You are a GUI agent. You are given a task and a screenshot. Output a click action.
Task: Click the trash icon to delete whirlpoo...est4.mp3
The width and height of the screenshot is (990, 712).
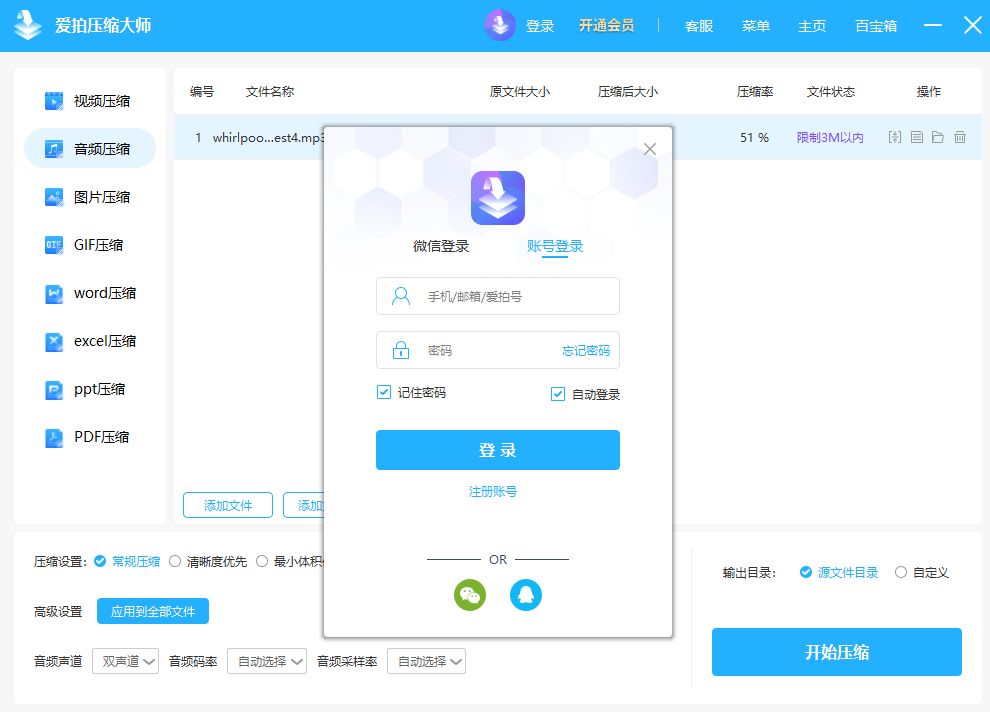point(960,137)
